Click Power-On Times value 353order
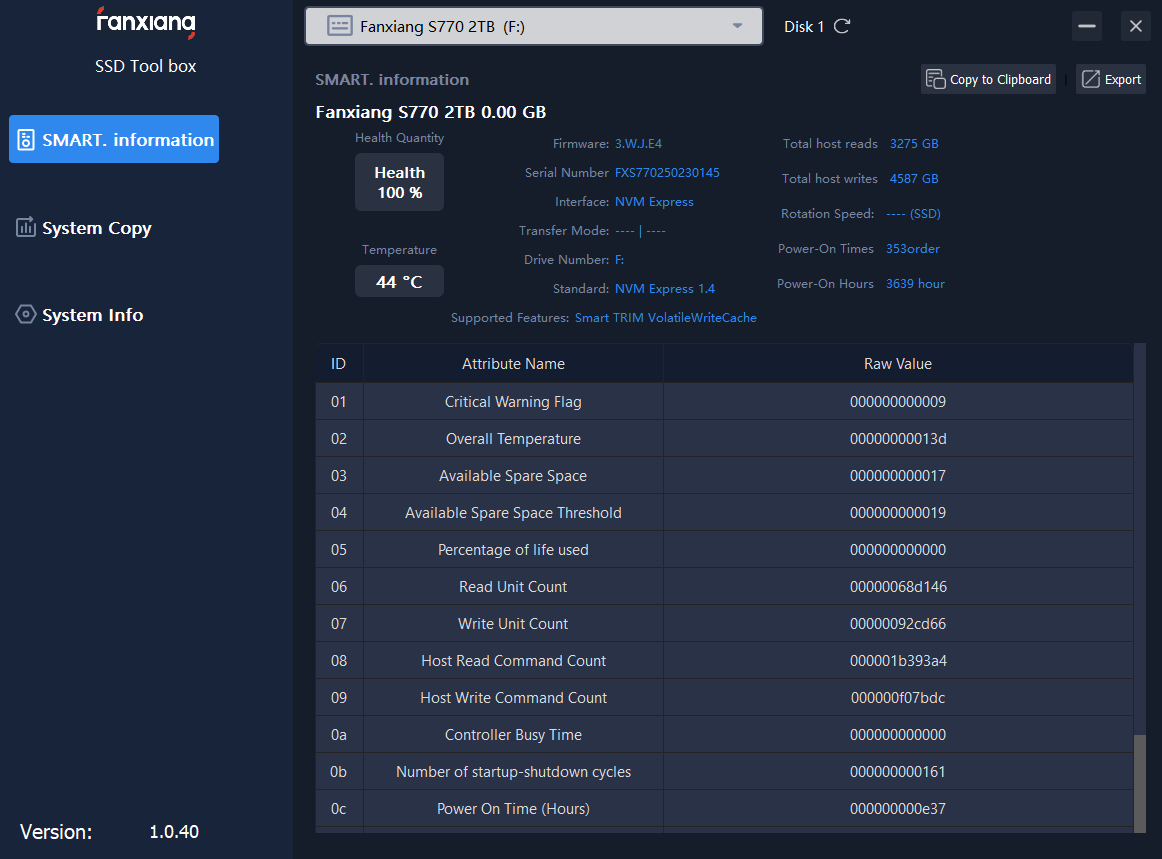The width and height of the screenshot is (1162, 859). (x=912, y=249)
